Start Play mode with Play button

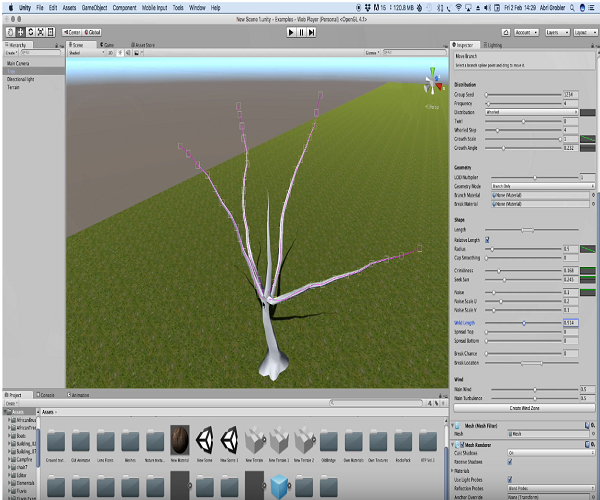coord(291,33)
